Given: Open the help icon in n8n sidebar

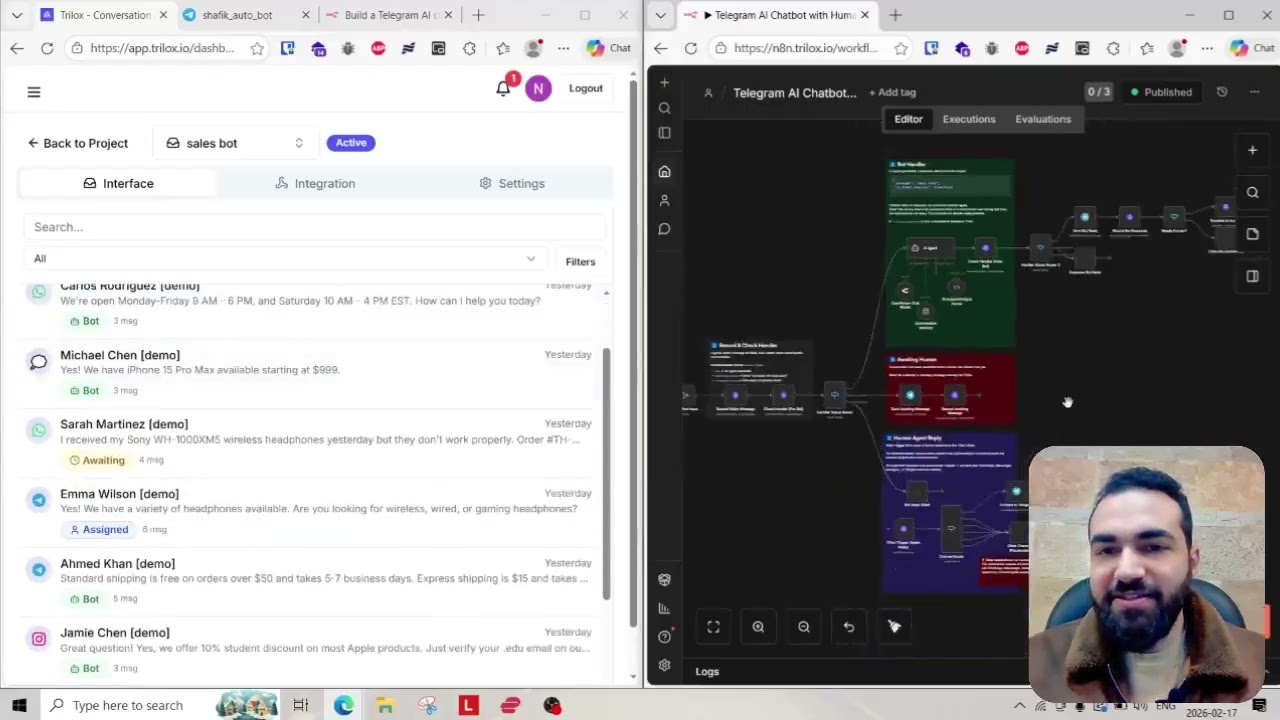Looking at the screenshot, I should tap(664, 637).
